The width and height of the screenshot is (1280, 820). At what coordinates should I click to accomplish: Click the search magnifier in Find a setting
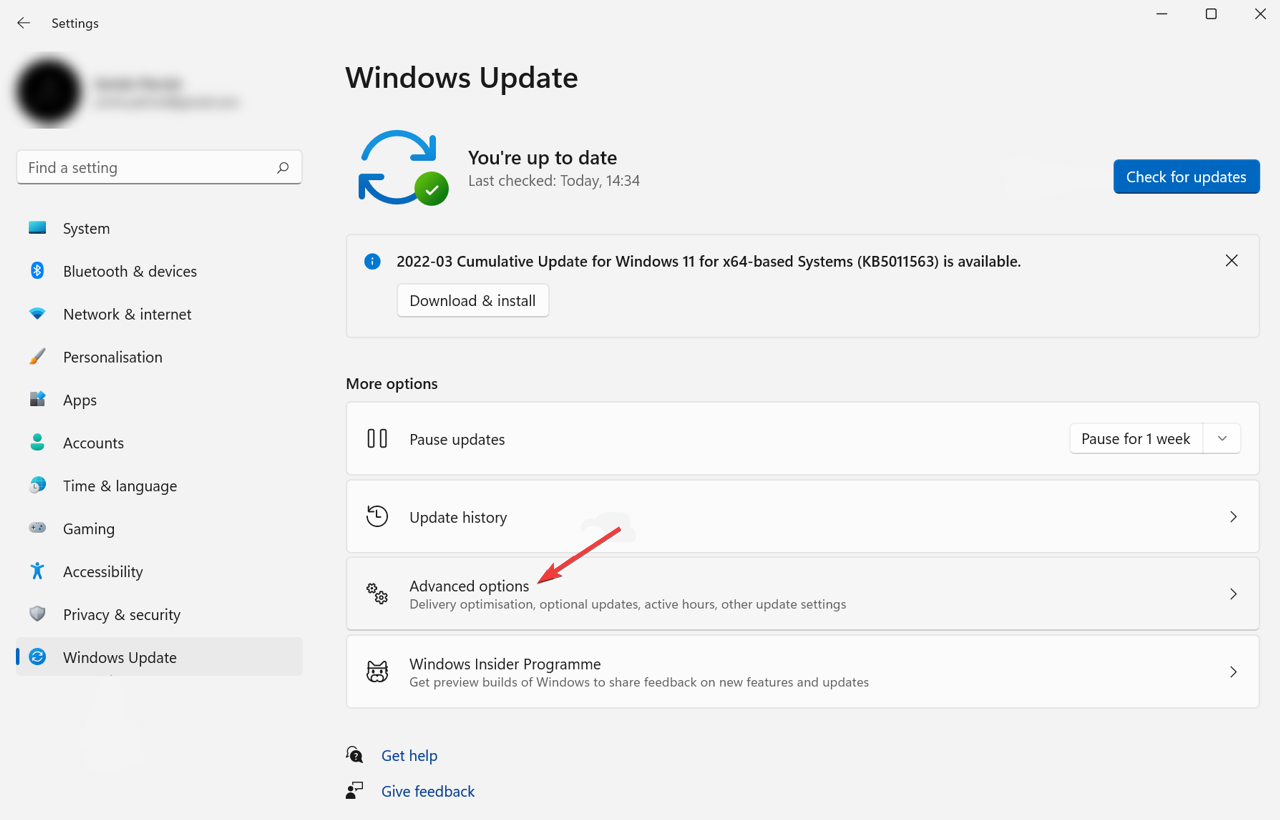[283, 167]
